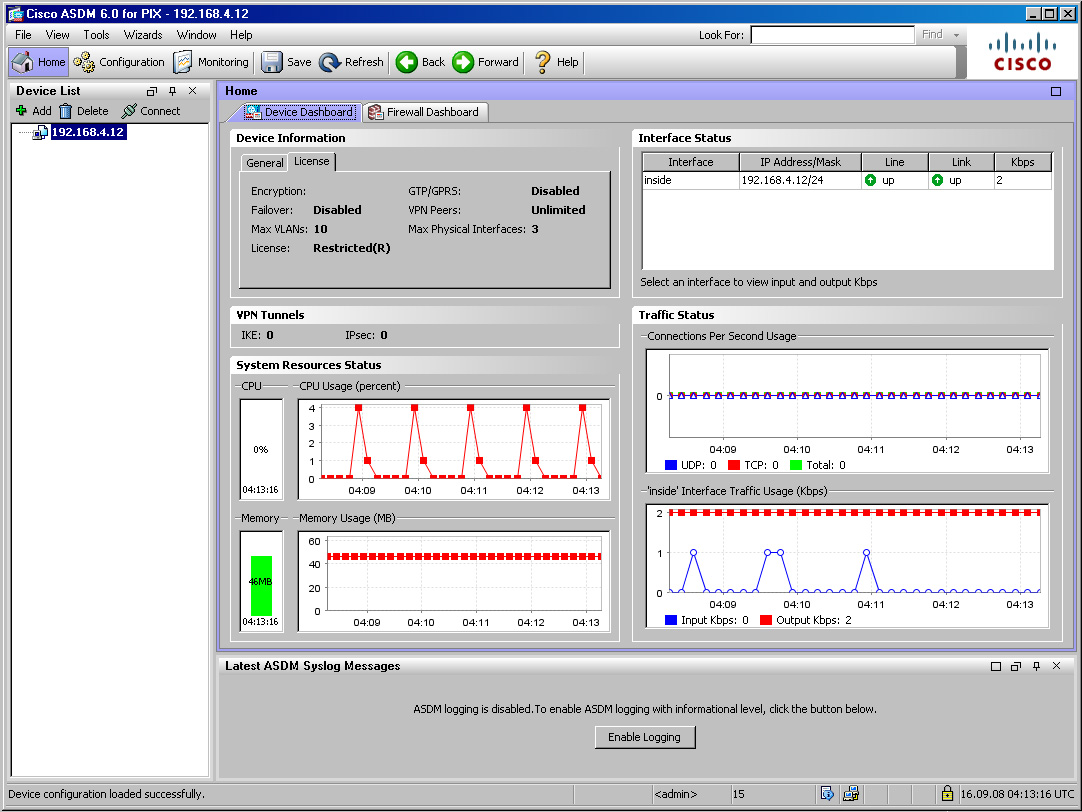Open Help from the toolbar
This screenshot has width=1082, height=812.
[556, 62]
